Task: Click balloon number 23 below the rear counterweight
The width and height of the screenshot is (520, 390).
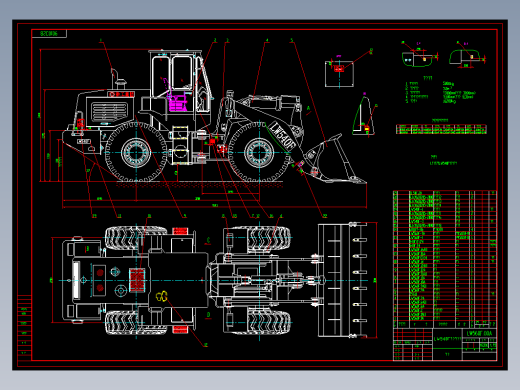Action: [x=94, y=216]
